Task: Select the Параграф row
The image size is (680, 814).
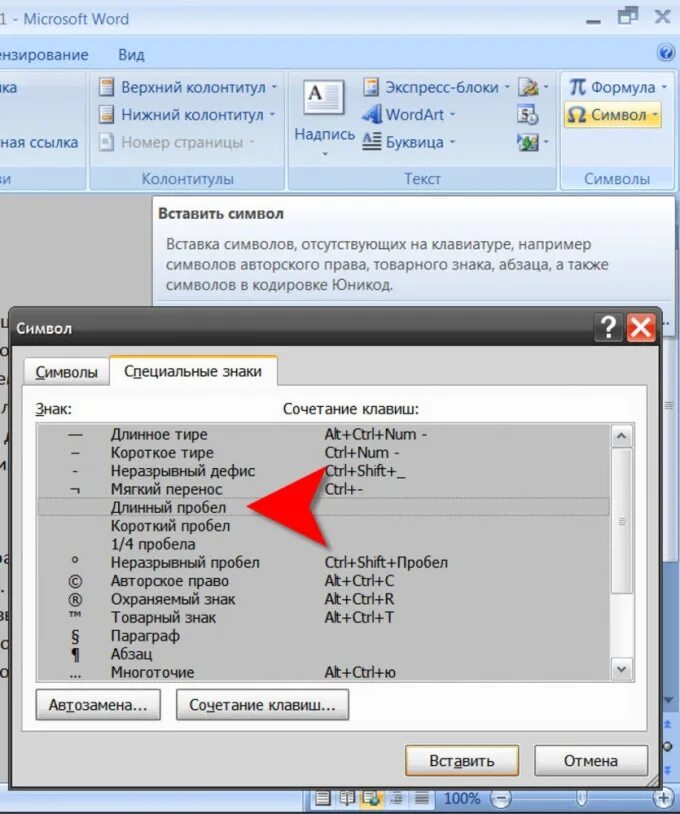Action: (x=323, y=636)
